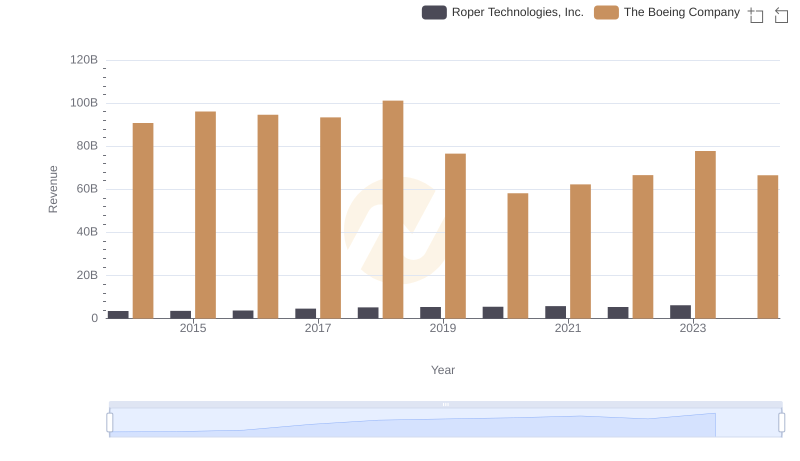The width and height of the screenshot is (800, 461).
Task: Click the 2017 x-axis label
Action: 318,328
